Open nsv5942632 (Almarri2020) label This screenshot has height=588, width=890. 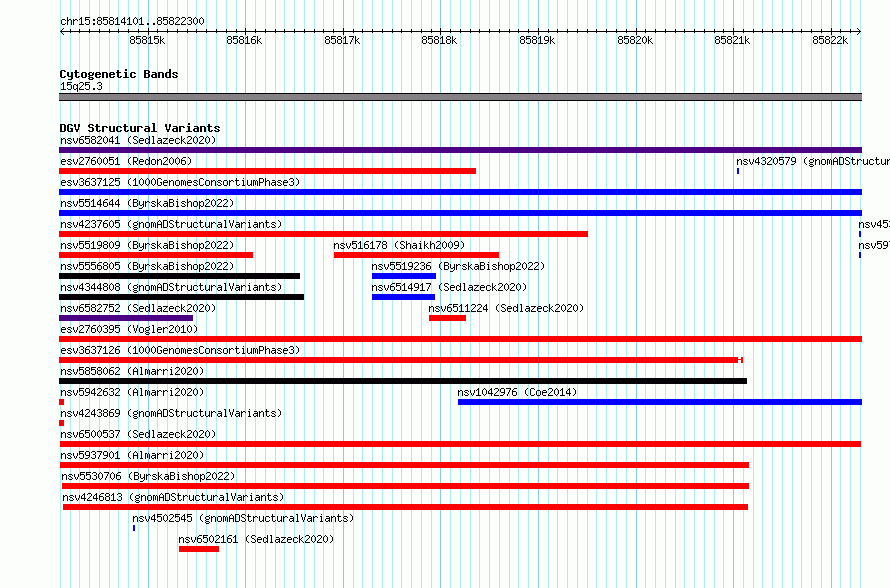132,392
